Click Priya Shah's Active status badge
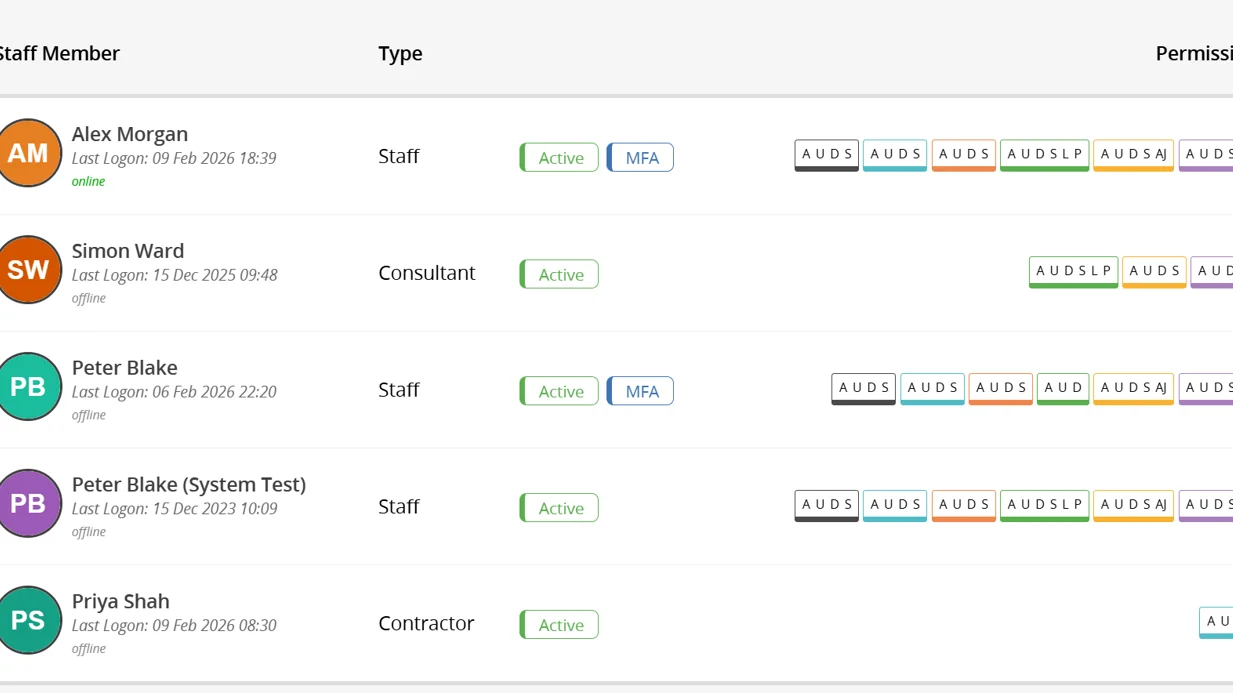The width and height of the screenshot is (1233, 693). click(x=559, y=625)
